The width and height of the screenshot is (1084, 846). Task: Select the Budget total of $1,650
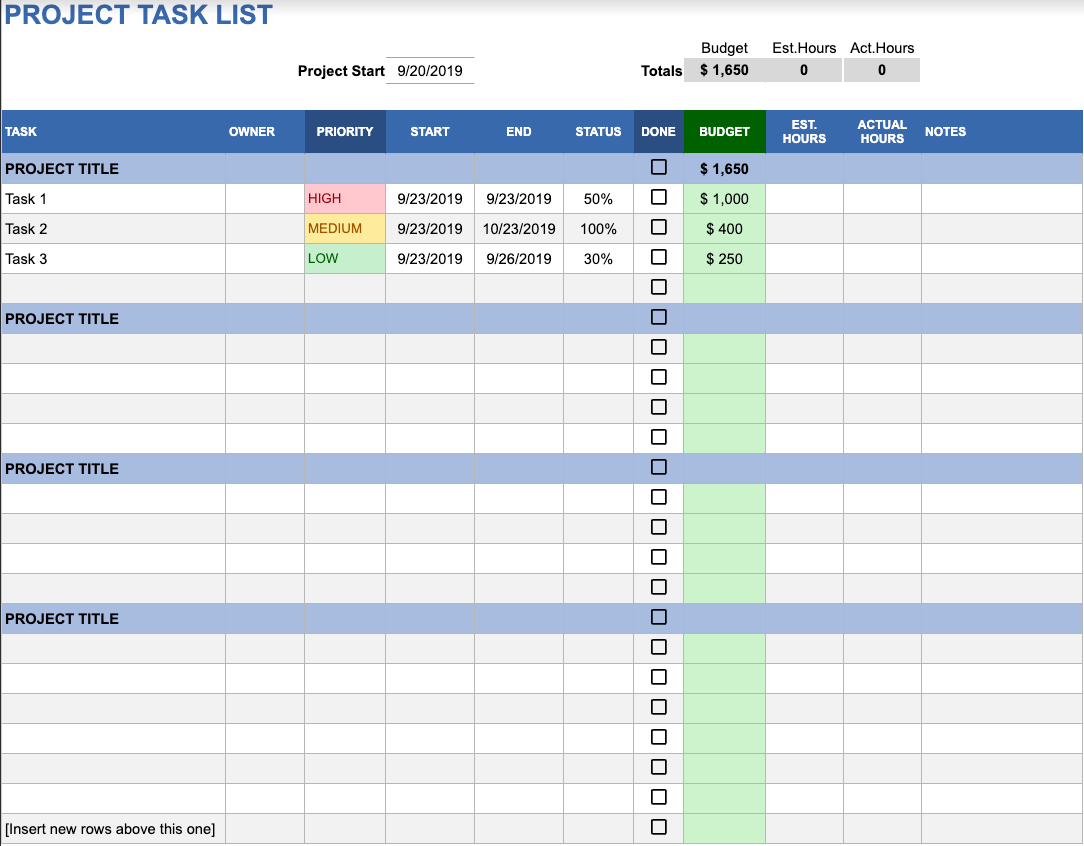point(724,70)
